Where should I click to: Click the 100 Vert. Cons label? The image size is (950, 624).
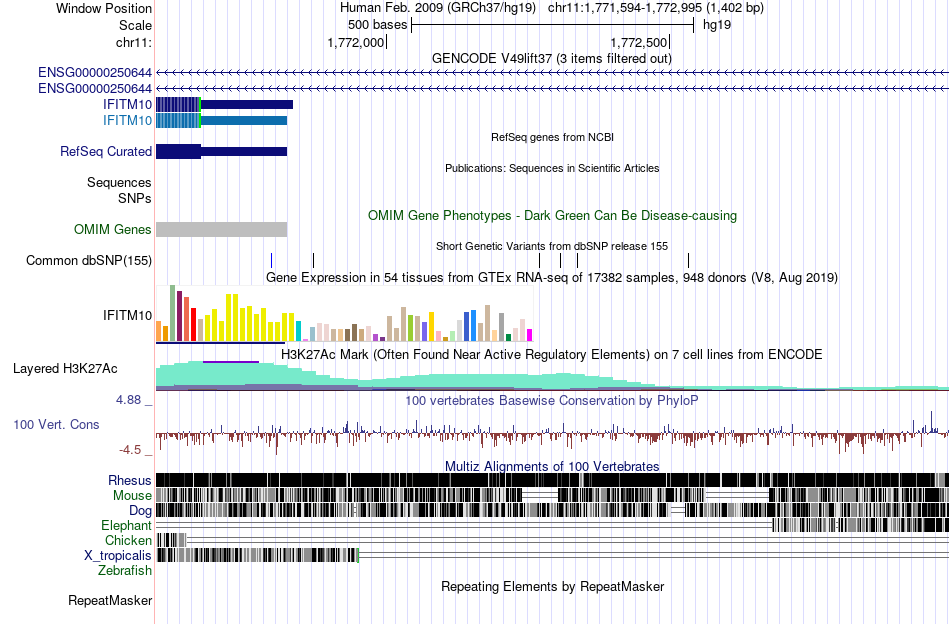pos(56,425)
